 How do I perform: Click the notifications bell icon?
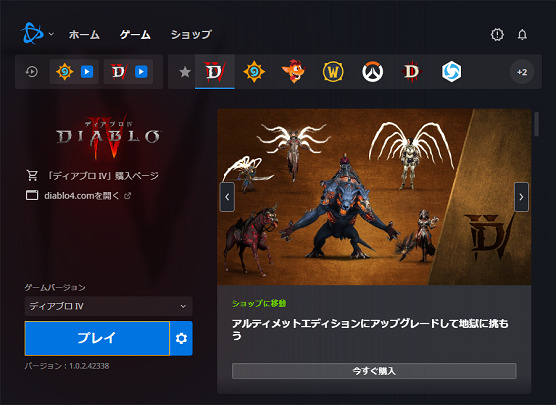coord(522,34)
